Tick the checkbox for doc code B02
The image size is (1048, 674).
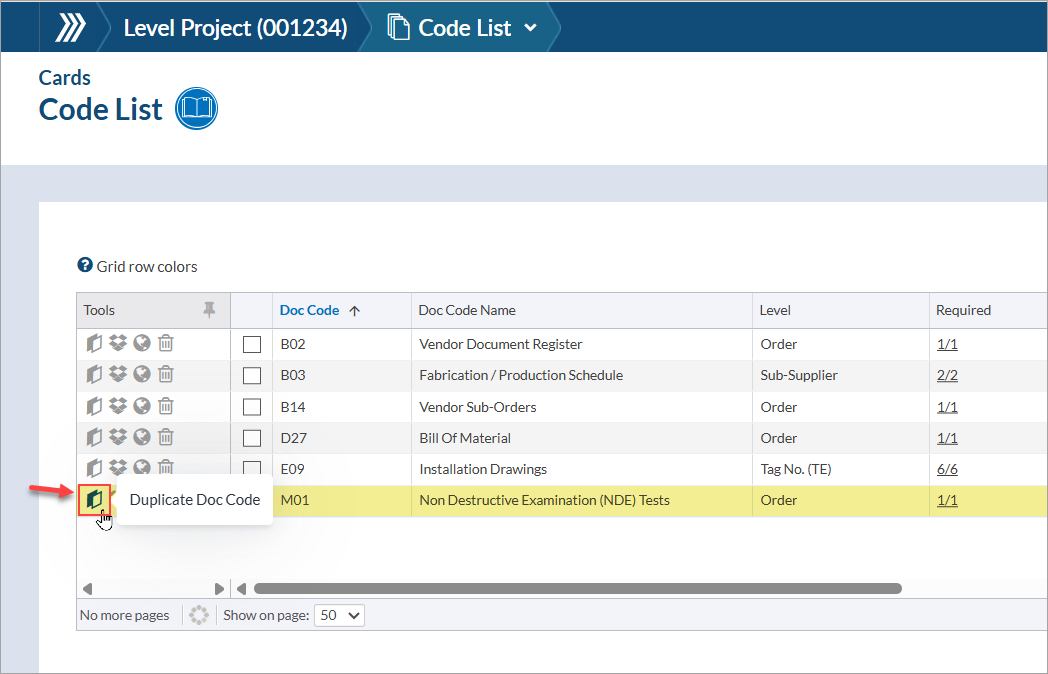pyautogui.click(x=252, y=345)
